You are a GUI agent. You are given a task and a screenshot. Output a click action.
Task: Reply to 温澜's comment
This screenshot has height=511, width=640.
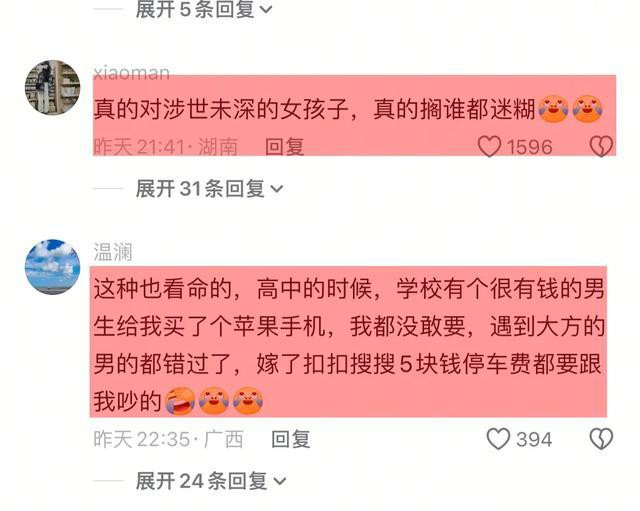click(291, 440)
